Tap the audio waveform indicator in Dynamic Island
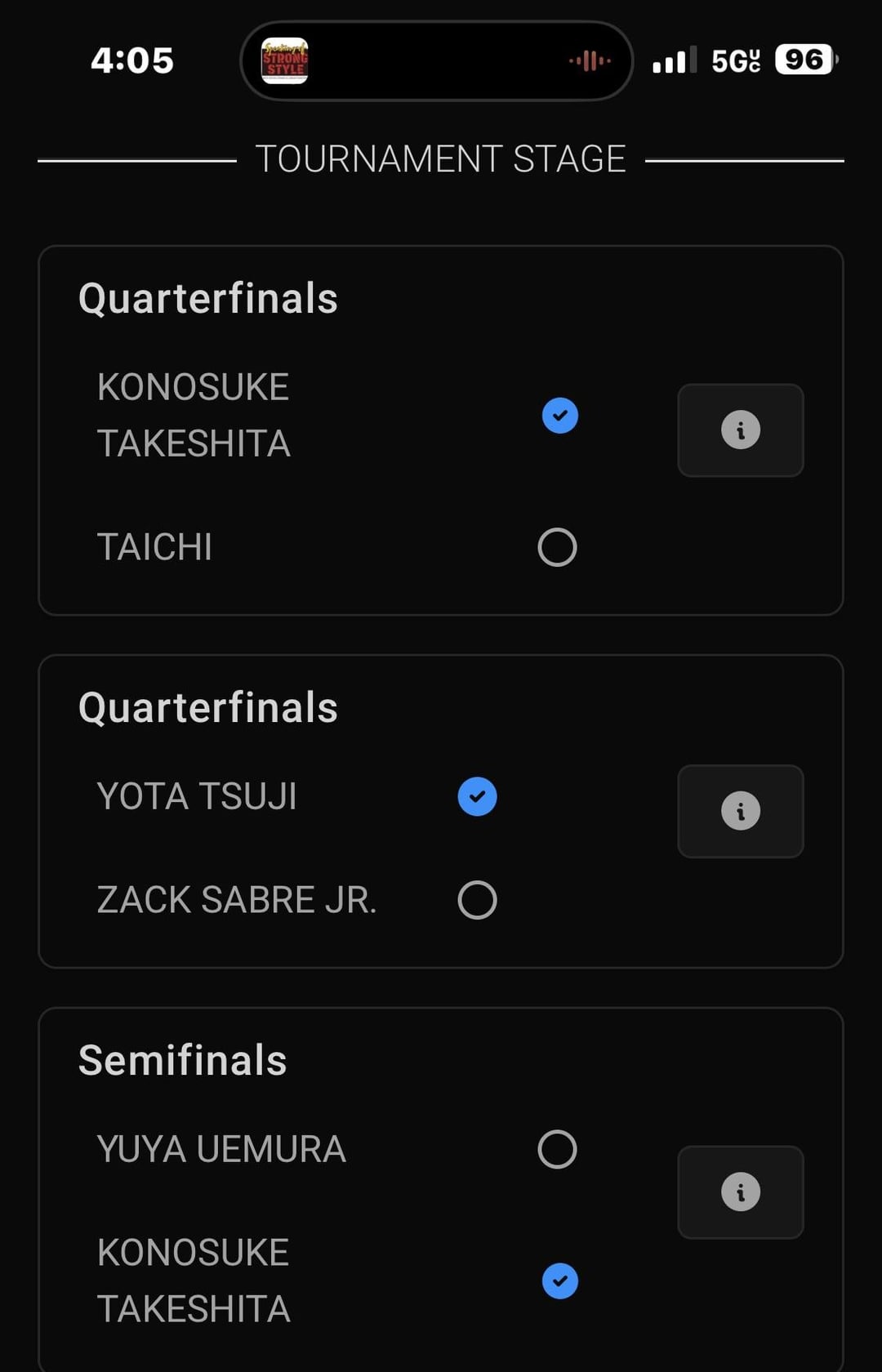 click(x=590, y=60)
